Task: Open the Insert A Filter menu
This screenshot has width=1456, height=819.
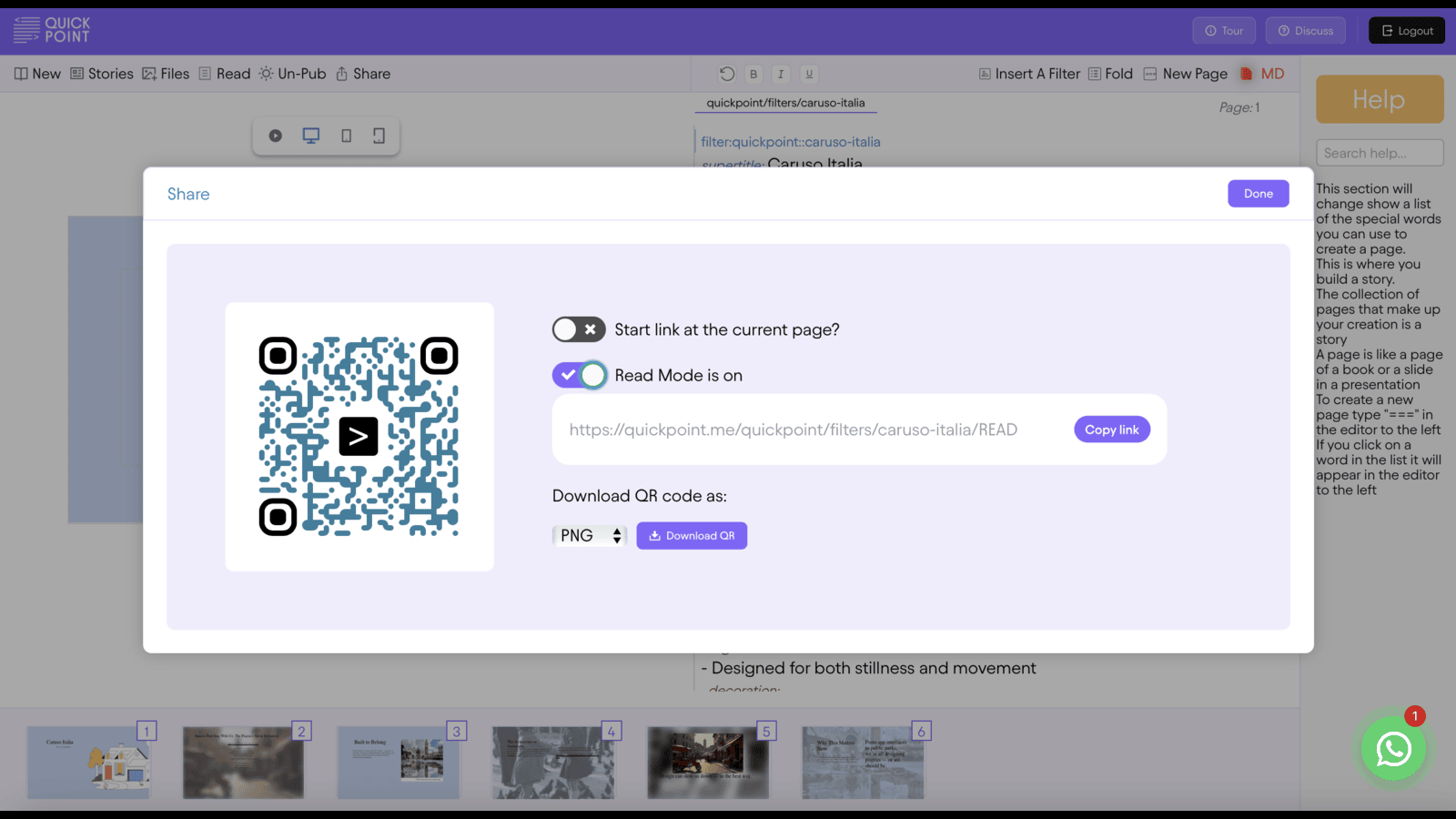Action: pyautogui.click(x=1029, y=74)
